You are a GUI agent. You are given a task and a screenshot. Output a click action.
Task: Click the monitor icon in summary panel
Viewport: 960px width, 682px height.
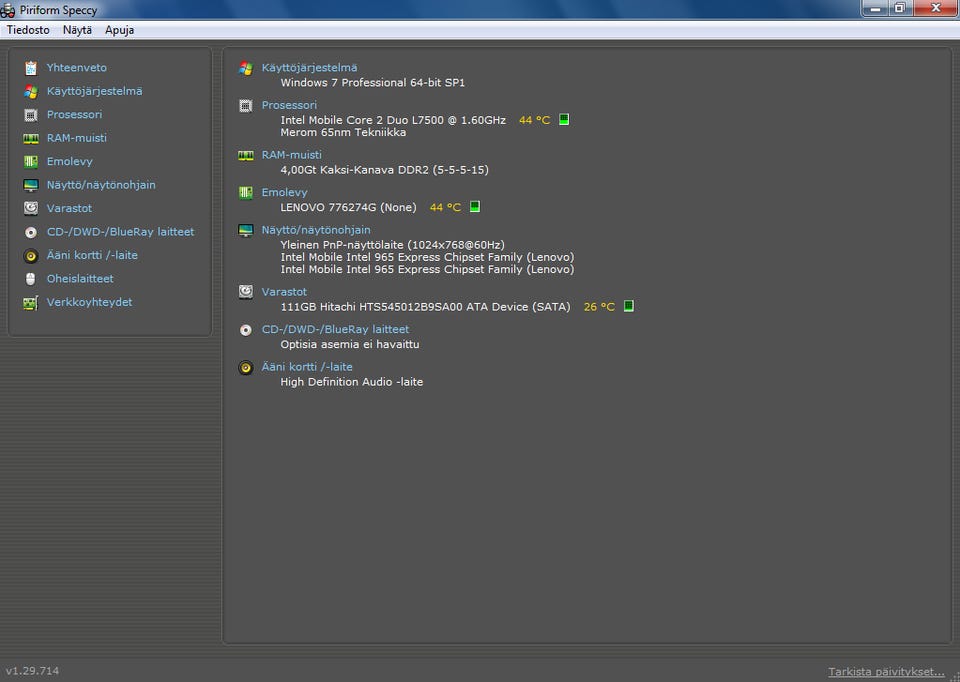point(246,230)
